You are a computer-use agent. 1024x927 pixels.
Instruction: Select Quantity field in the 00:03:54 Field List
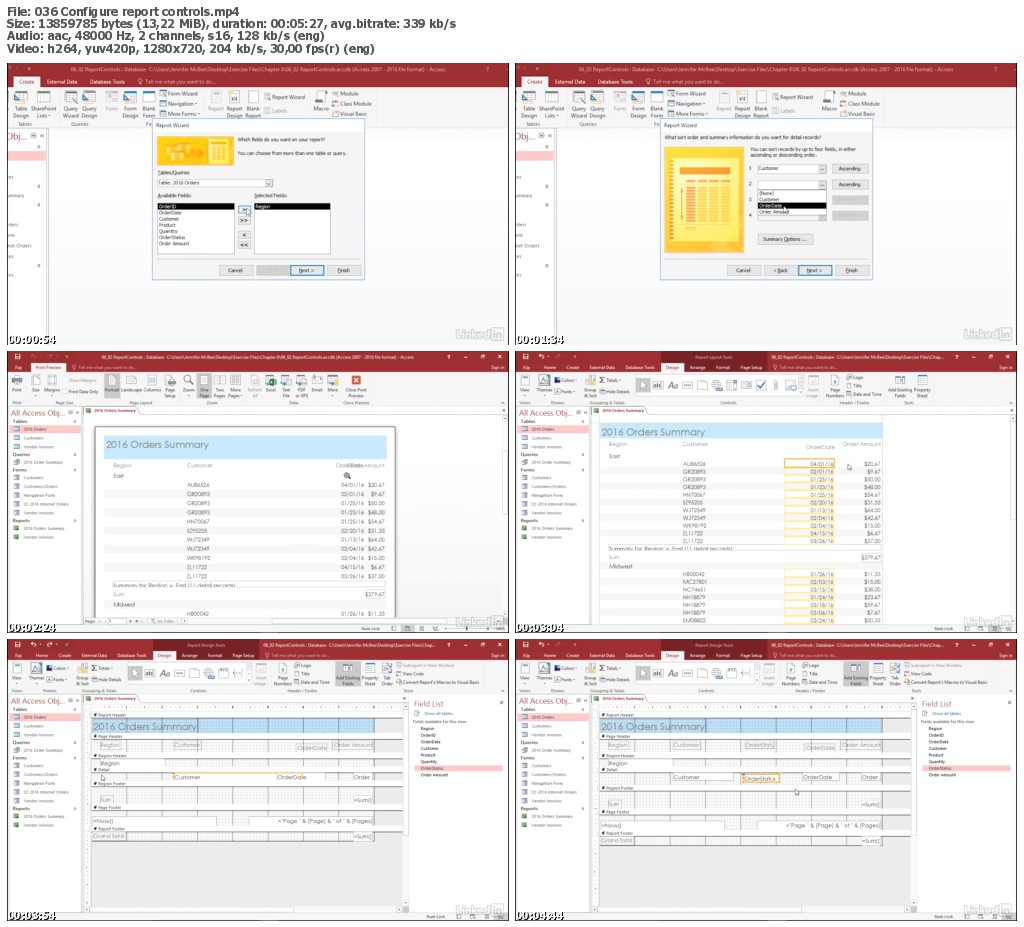click(x=429, y=762)
